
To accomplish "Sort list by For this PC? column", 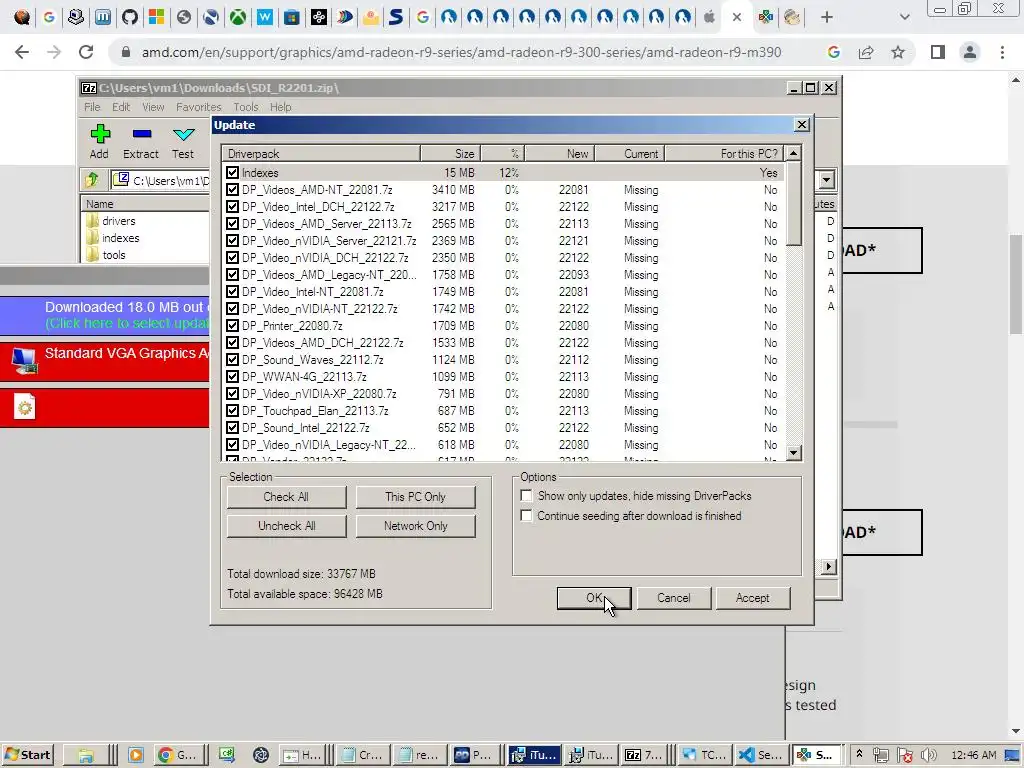I will (724, 153).
